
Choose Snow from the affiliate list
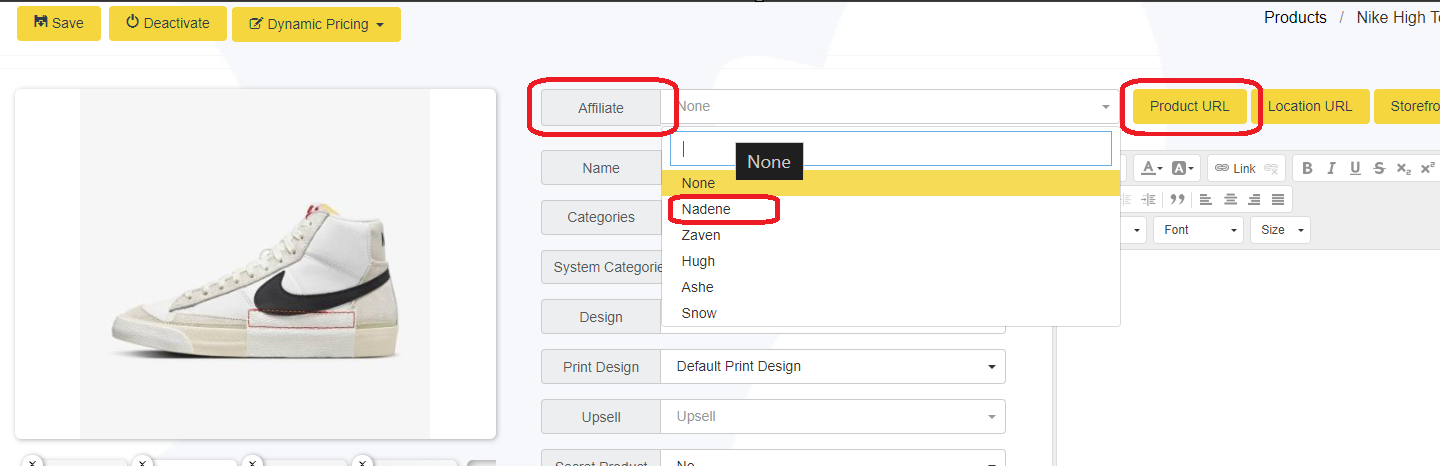click(x=890, y=313)
